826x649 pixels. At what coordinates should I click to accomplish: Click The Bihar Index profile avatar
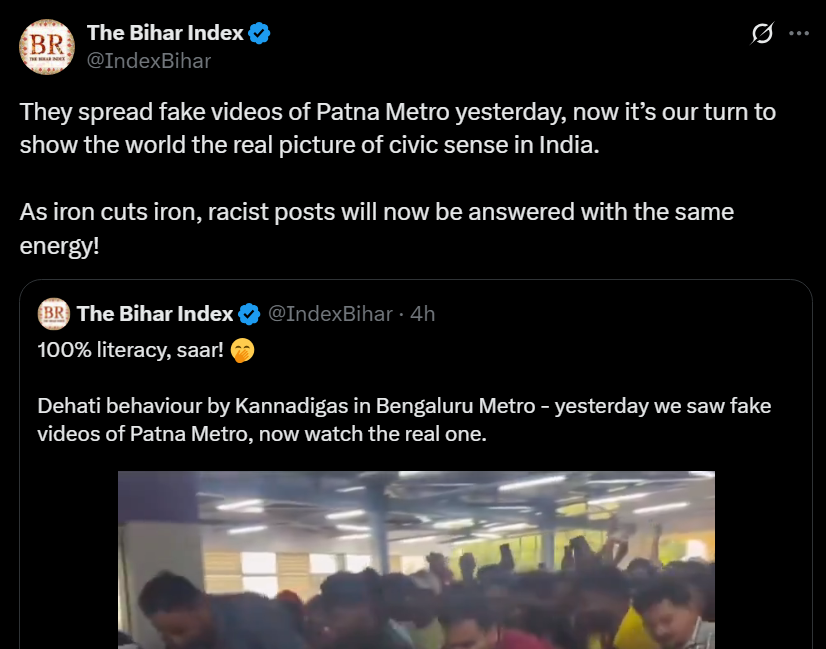[x=46, y=46]
